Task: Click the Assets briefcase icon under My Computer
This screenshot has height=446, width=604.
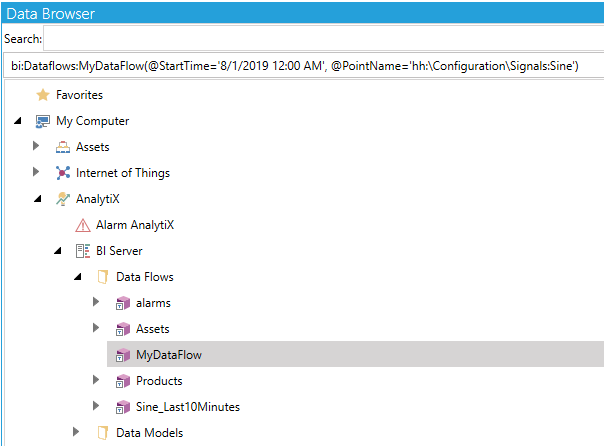Action: click(x=62, y=147)
